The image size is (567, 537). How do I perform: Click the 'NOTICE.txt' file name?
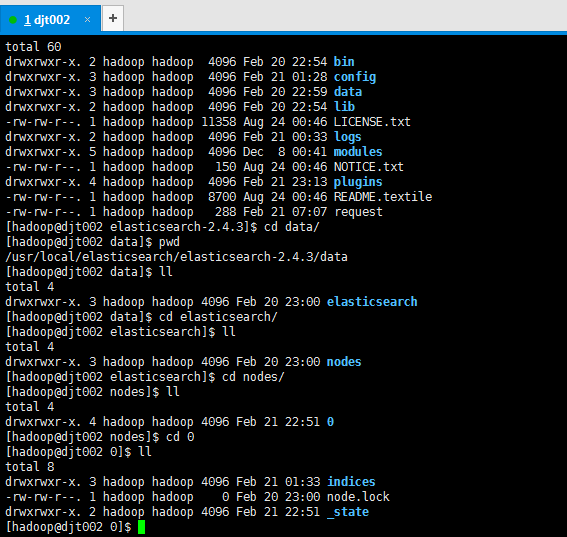[368, 167]
